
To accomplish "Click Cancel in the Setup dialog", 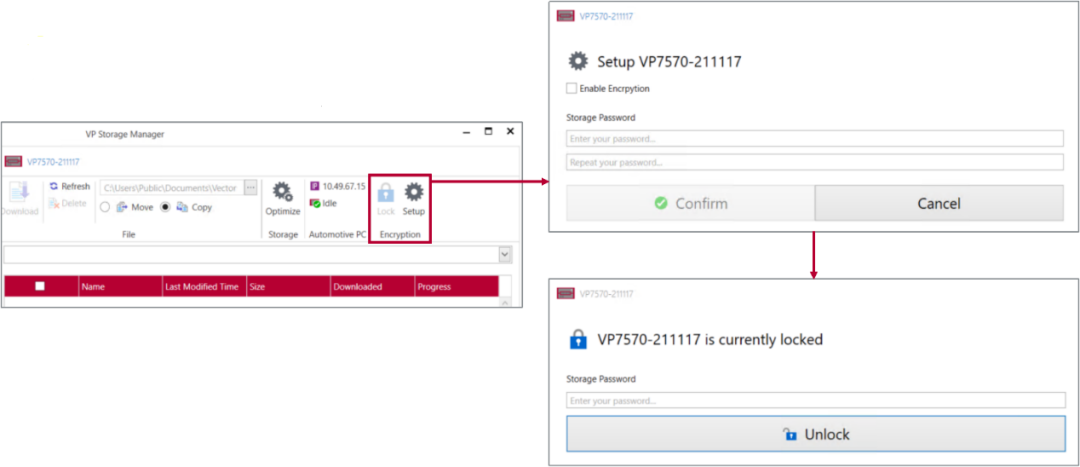I will click(x=939, y=203).
